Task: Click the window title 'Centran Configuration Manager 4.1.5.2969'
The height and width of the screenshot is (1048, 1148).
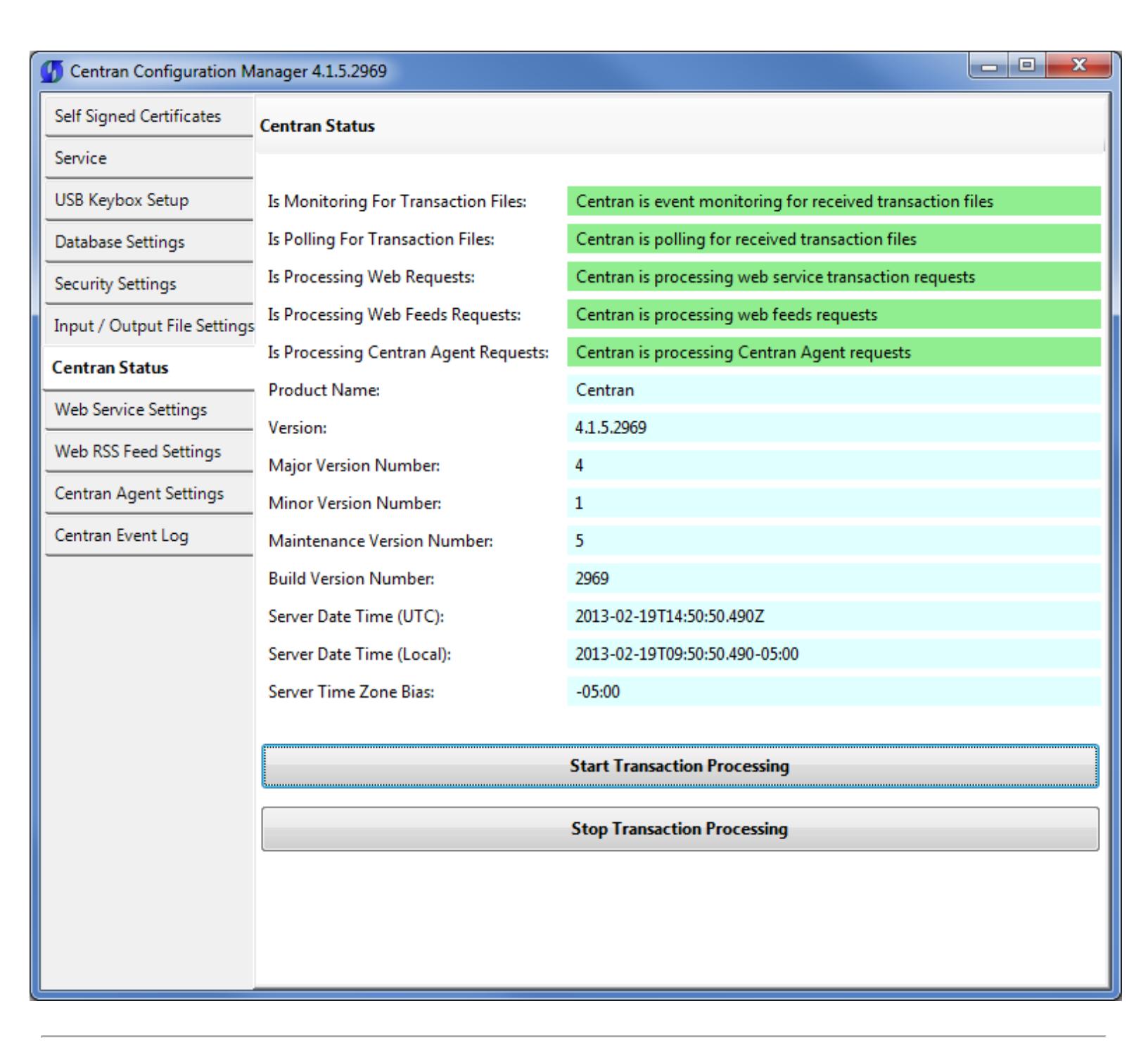Action: coord(229,72)
